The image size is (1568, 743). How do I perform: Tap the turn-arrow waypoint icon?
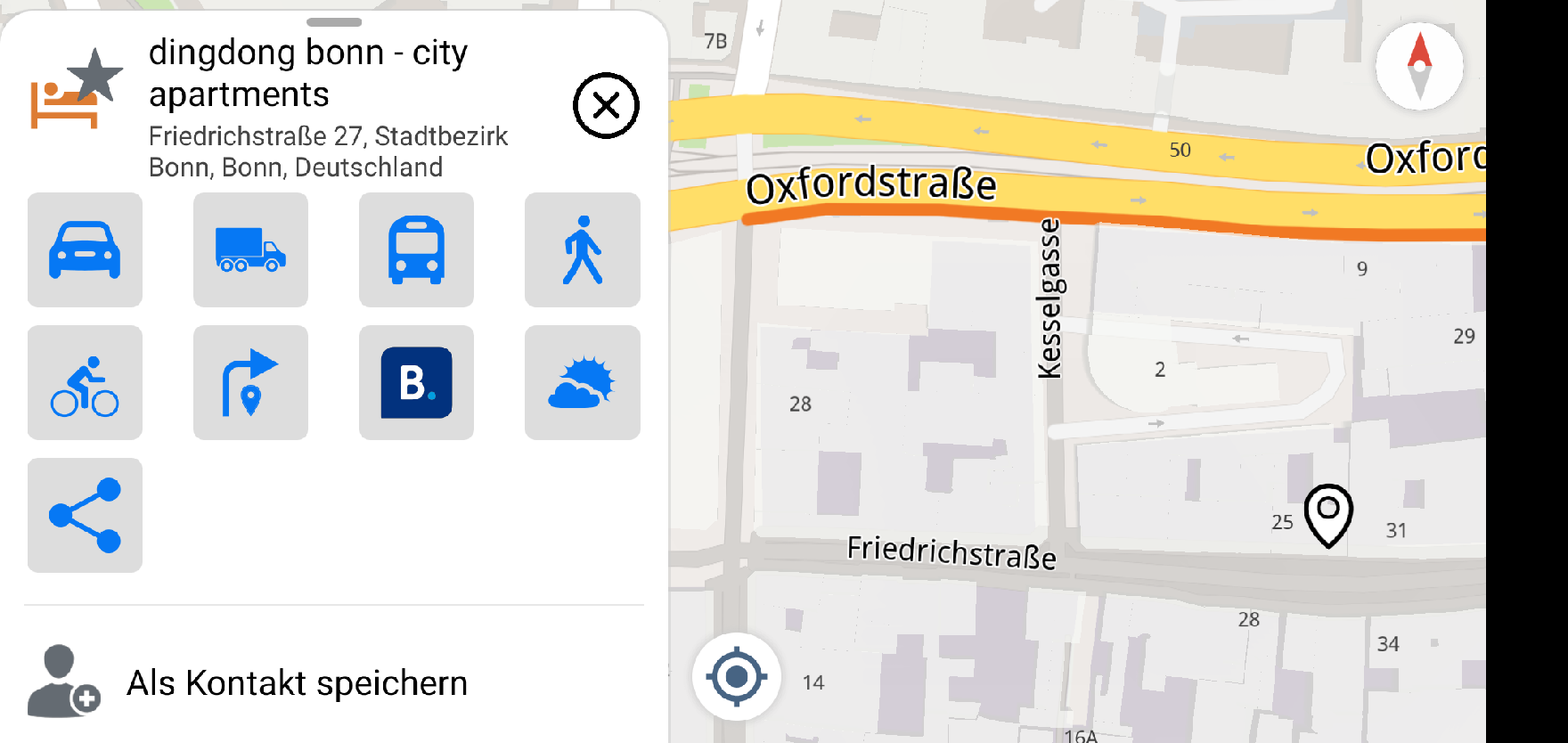pyautogui.click(x=250, y=383)
